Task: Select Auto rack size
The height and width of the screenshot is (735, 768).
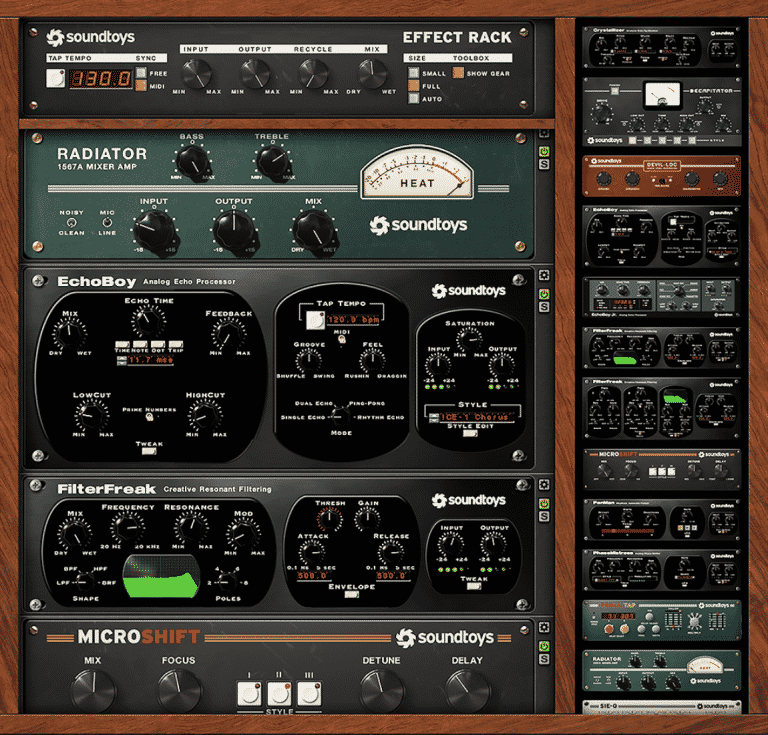Action: click(x=414, y=98)
